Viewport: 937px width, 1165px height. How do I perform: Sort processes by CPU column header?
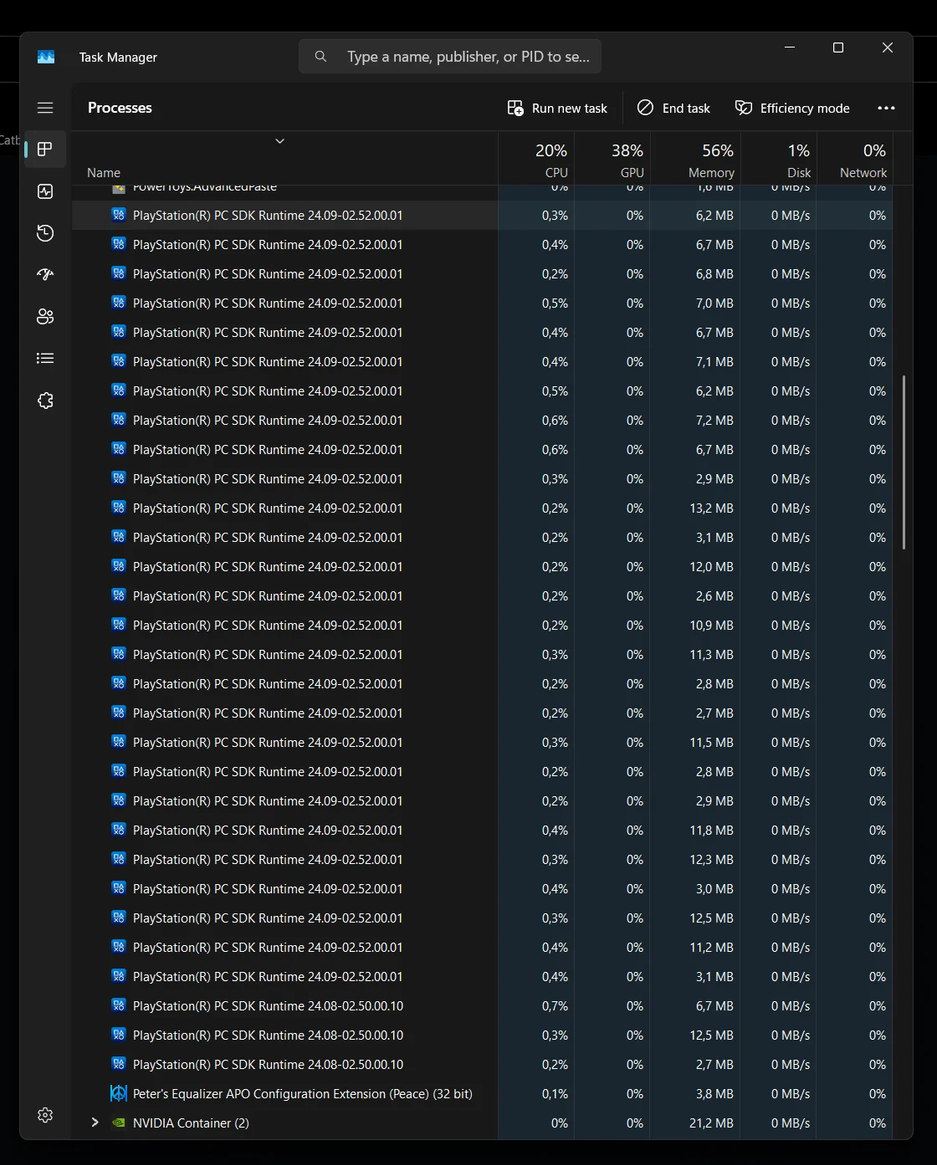click(536, 160)
